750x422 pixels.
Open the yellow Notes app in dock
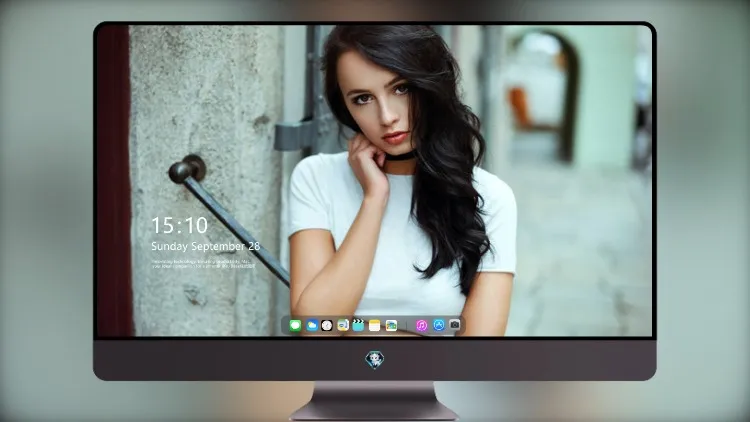[x=375, y=325]
